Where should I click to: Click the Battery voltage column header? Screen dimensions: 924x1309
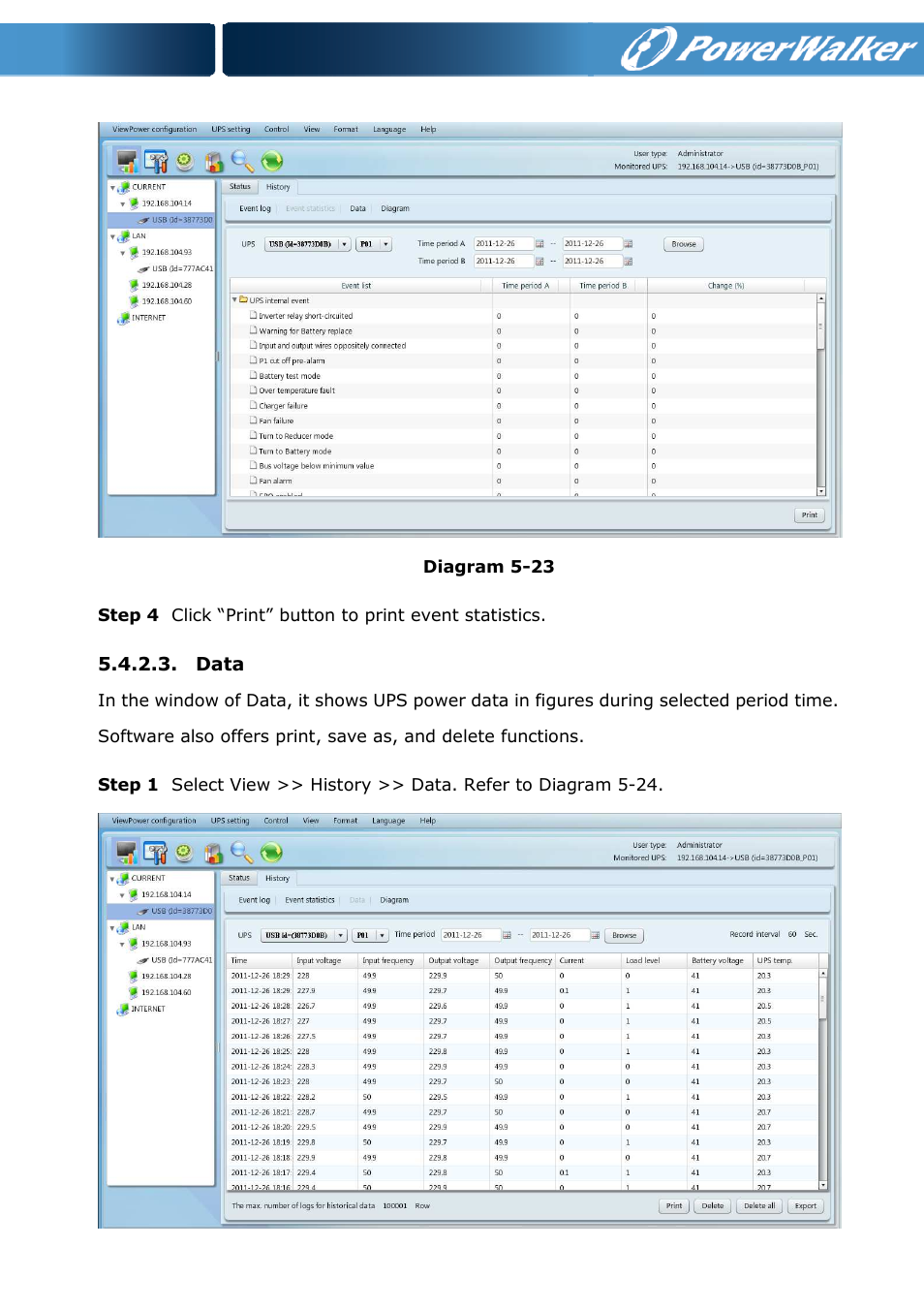pos(721,960)
